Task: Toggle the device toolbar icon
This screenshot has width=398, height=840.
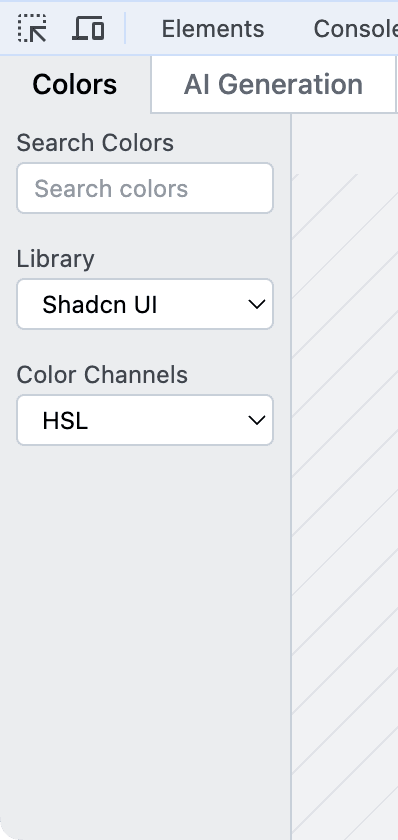Action: coord(88,28)
